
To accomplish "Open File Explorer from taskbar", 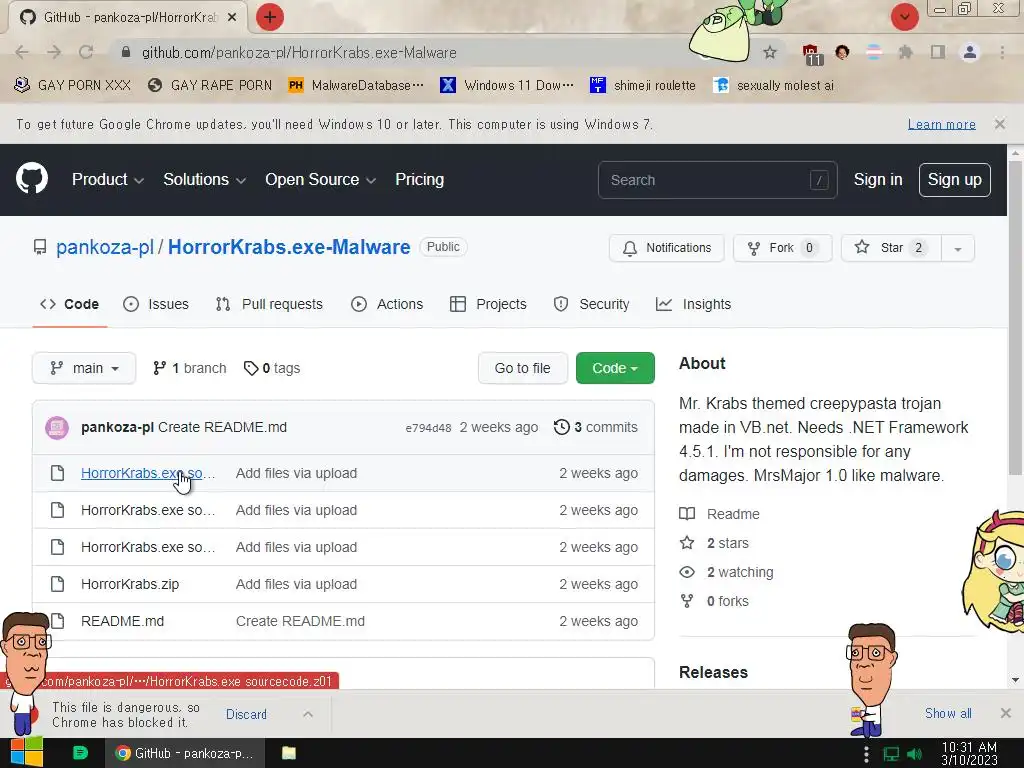I will point(289,753).
